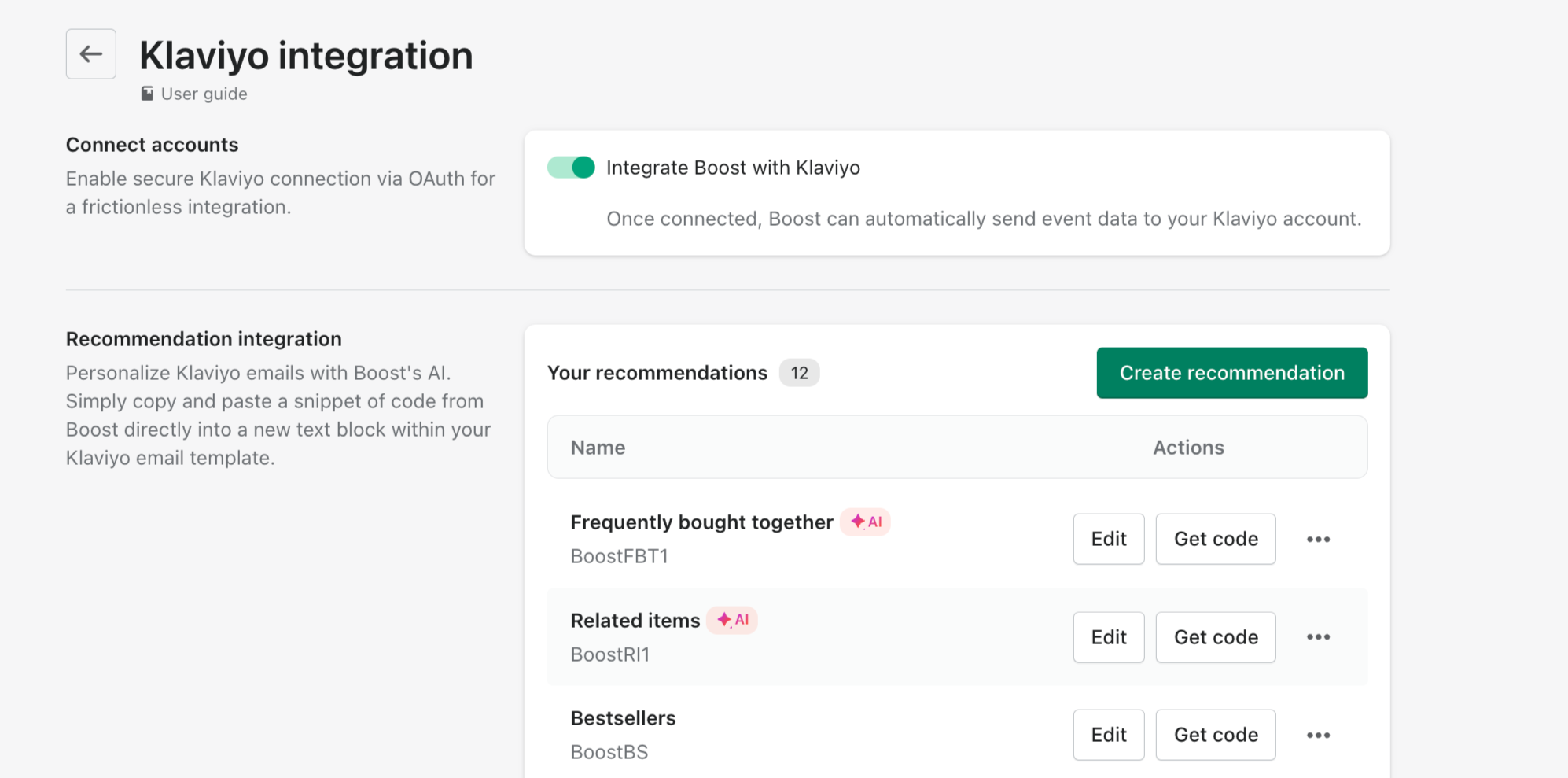Click AI badge next to Related items

pyautogui.click(x=732, y=620)
